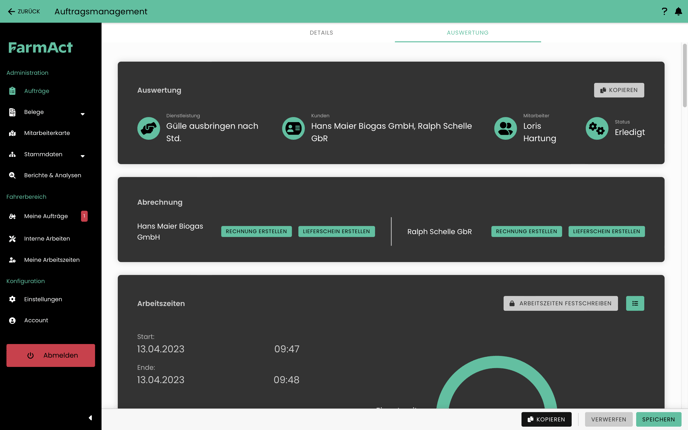Click the Account user icon
Screen dimensions: 688x430
12,320
